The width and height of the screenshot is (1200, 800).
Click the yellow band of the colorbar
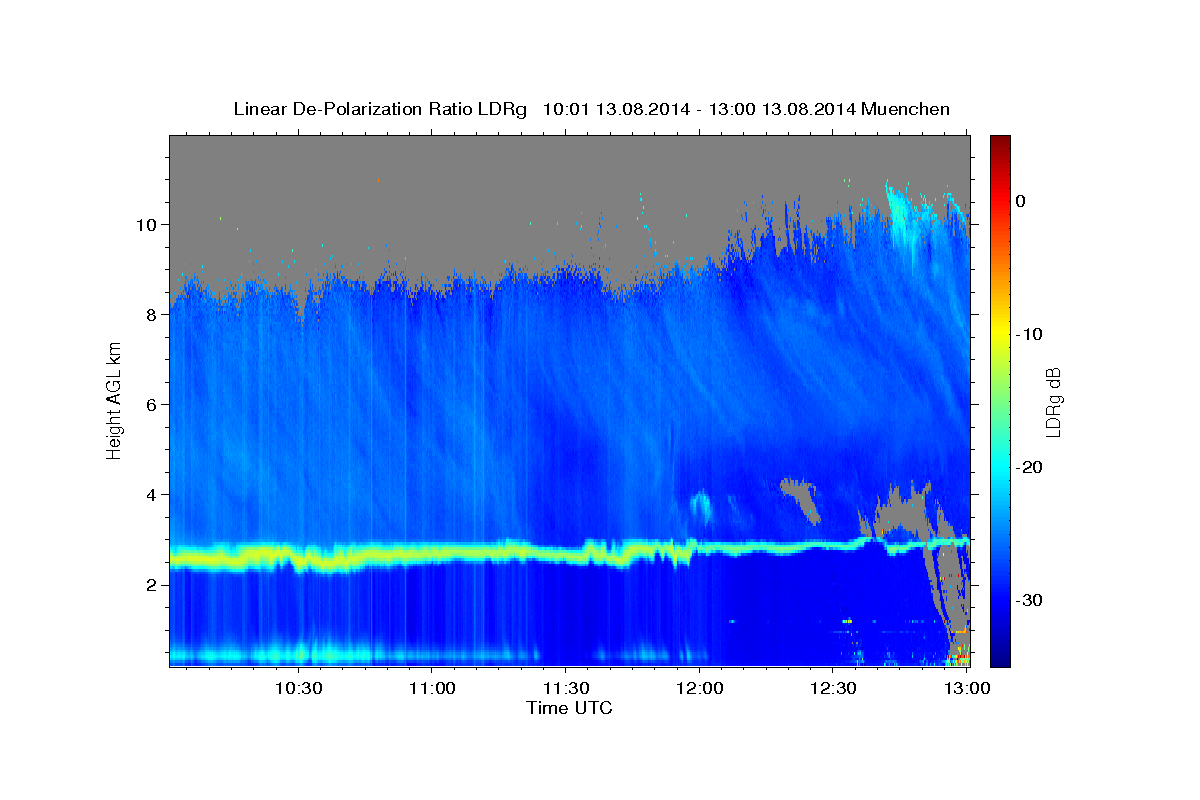(1000, 334)
